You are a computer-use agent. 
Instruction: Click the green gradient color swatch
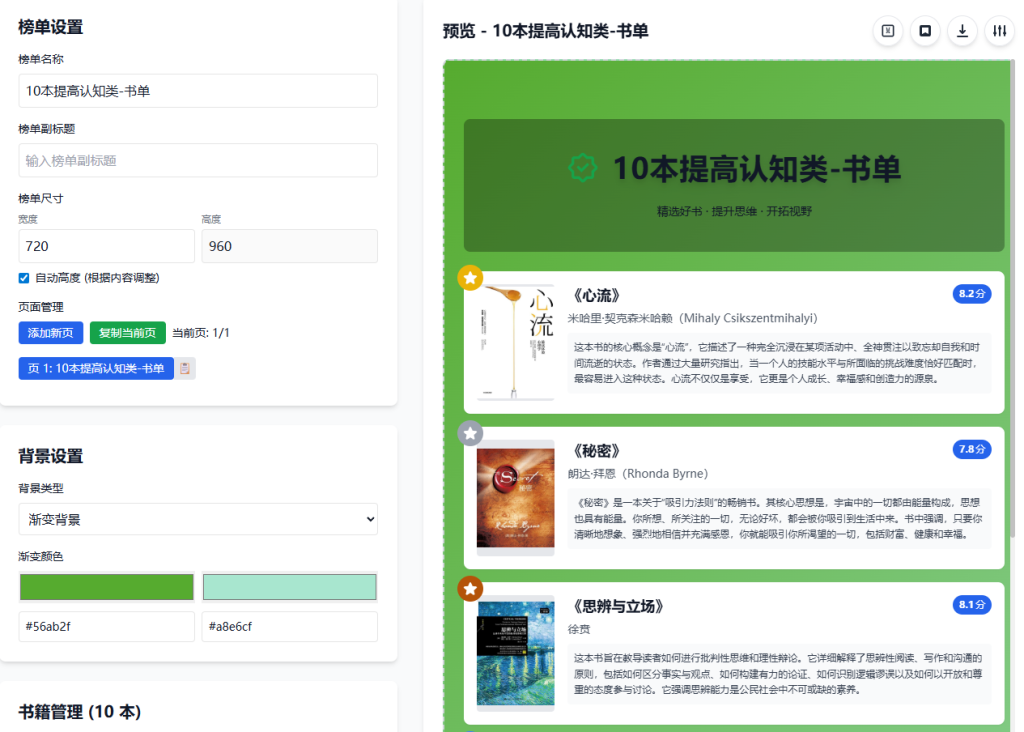coord(107,587)
